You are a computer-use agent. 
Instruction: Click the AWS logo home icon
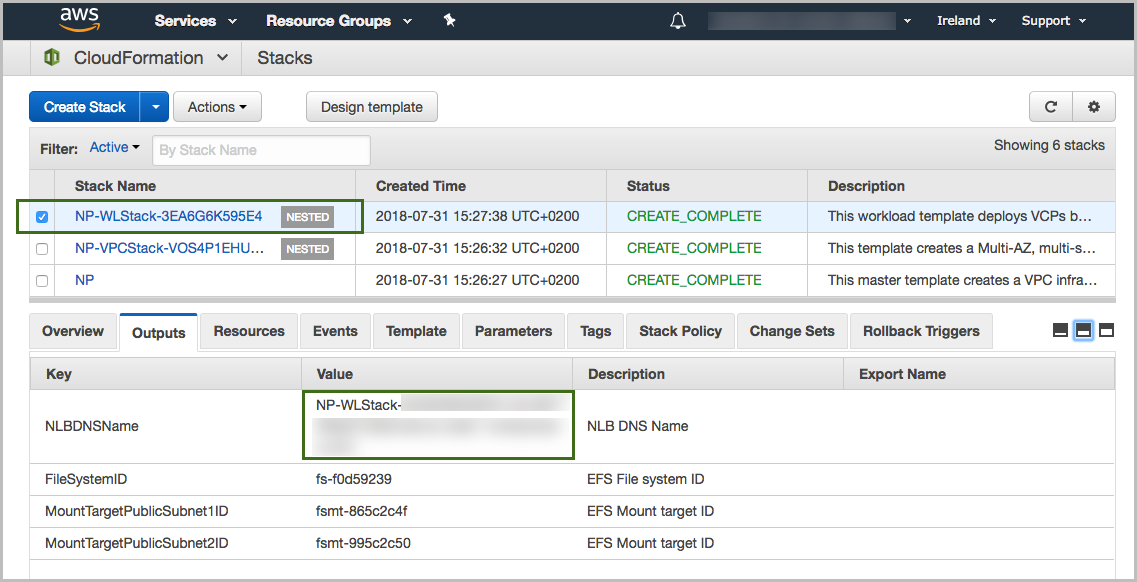79,20
